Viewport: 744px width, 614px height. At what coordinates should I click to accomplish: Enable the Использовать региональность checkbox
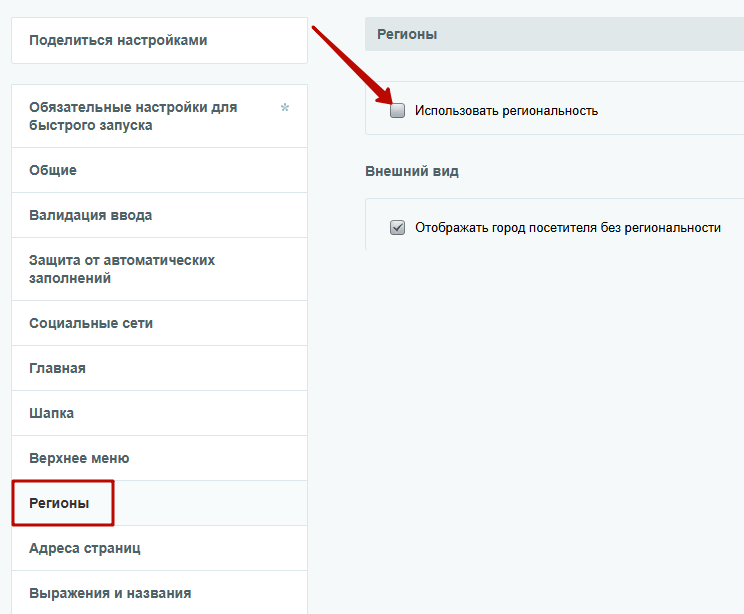(x=397, y=110)
